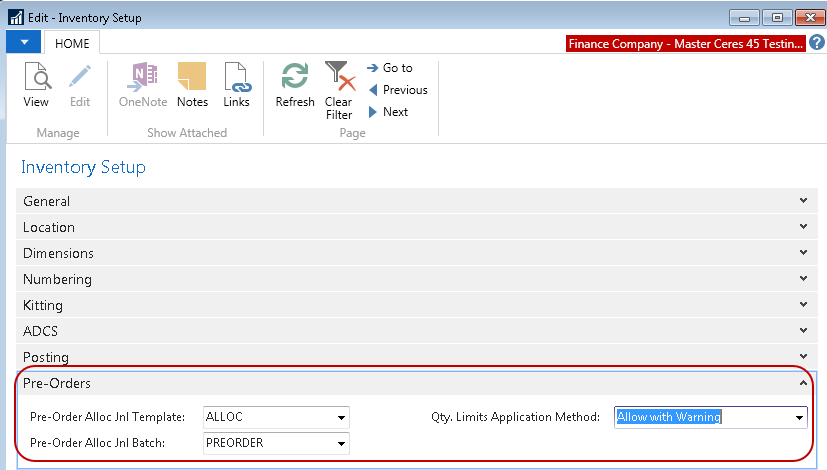The image size is (827, 470).
Task: Go to the Next record
Action: [x=388, y=112]
